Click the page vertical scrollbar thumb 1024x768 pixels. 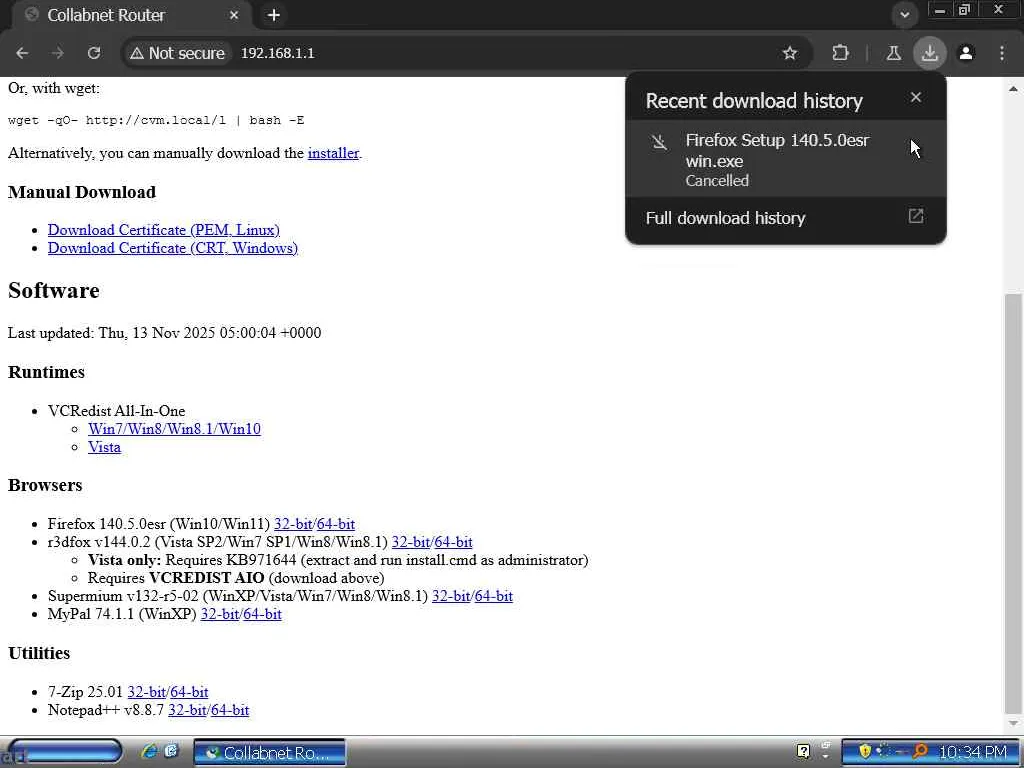[1013, 503]
